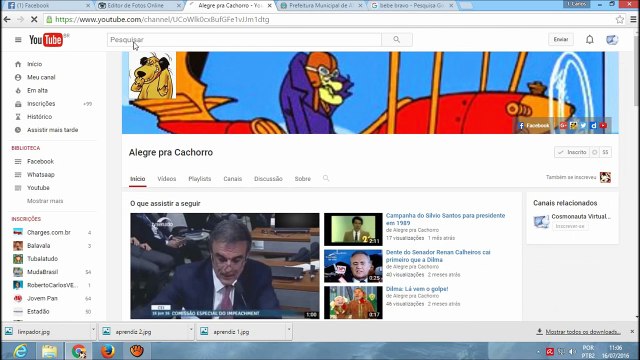Click the Assistir mais tarde clock icon
This screenshot has width=640, height=360.
(18, 130)
